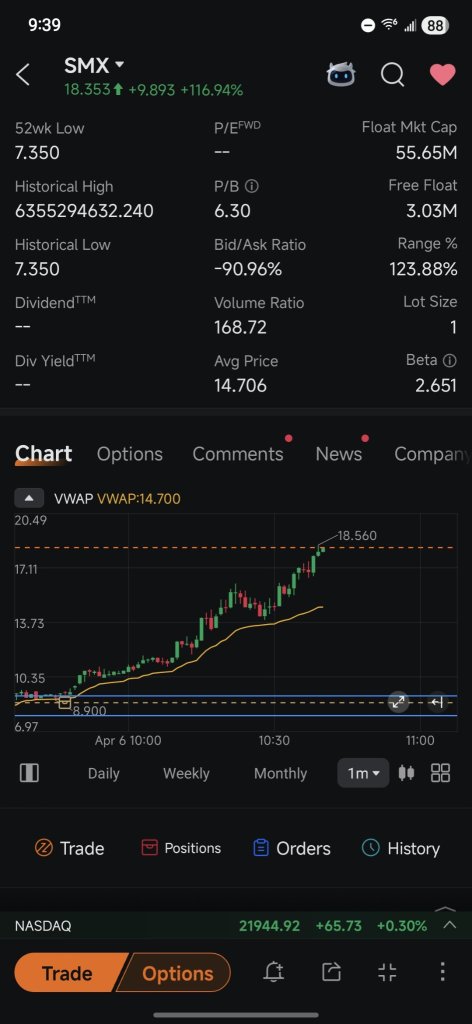This screenshot has height=1024, width=472.
Task: Open the grid multi-chart icon
Action: 441,773
